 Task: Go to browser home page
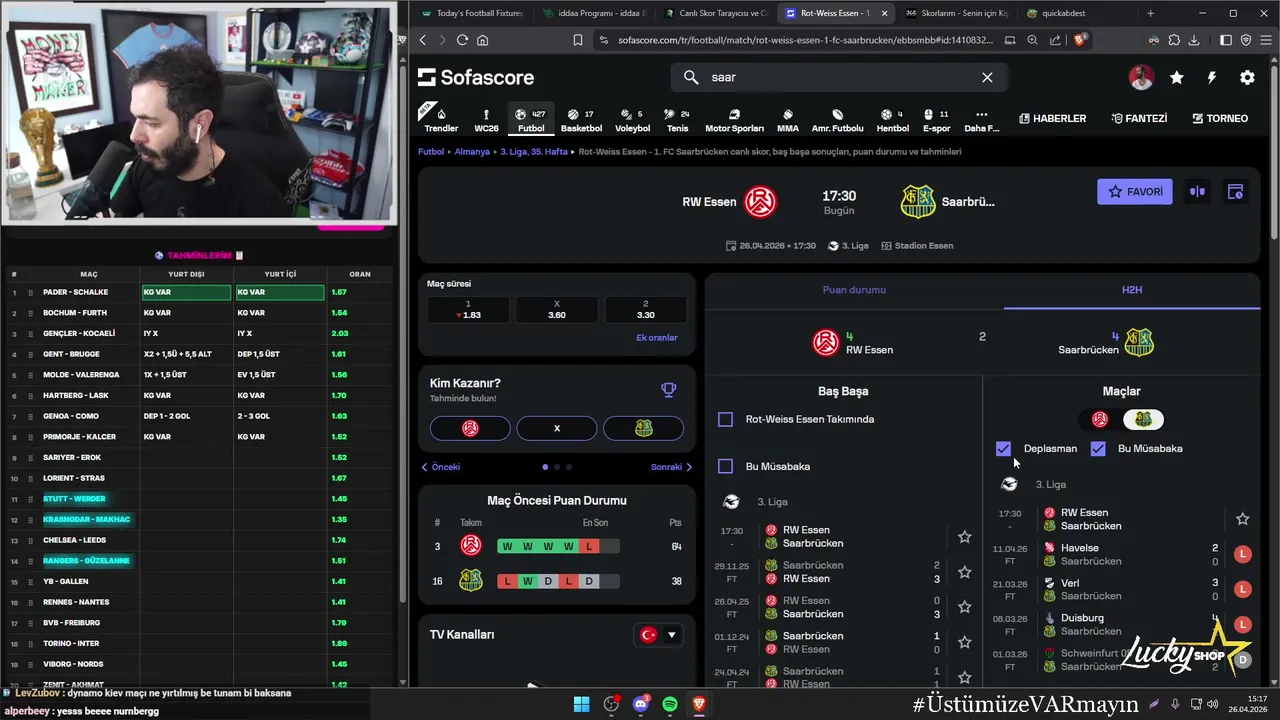[483, 40]
